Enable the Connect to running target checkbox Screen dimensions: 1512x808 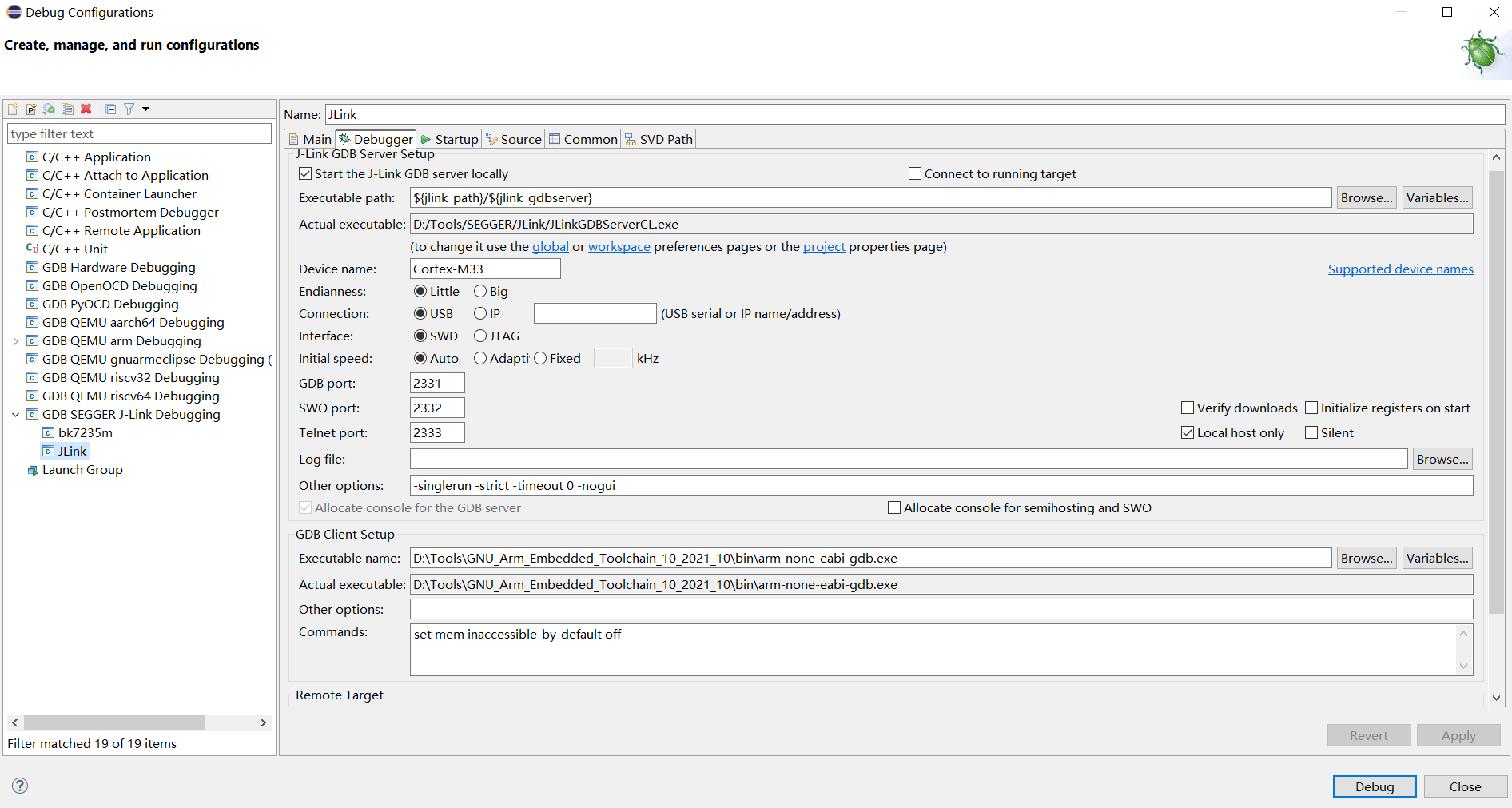pos(915,173)
